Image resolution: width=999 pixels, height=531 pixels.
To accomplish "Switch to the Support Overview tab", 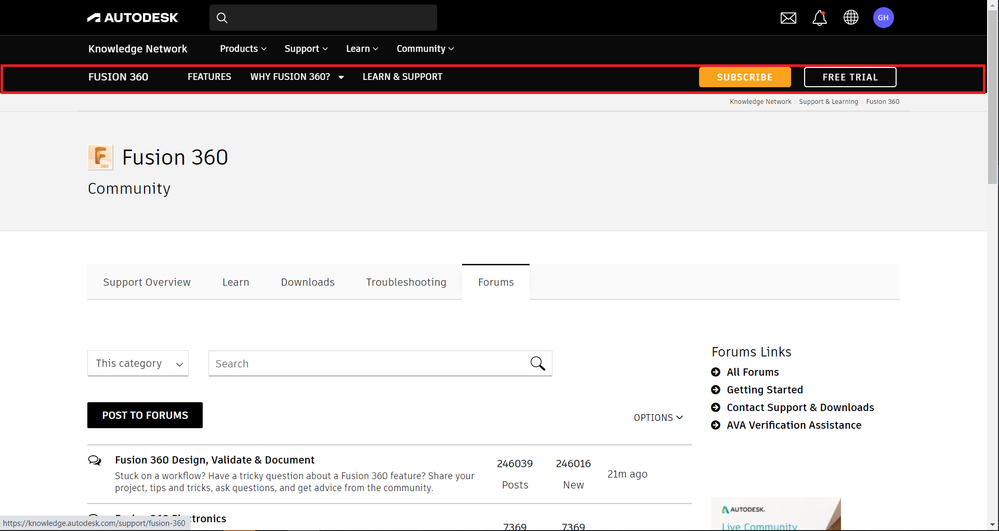I will [x=147, y=282].
